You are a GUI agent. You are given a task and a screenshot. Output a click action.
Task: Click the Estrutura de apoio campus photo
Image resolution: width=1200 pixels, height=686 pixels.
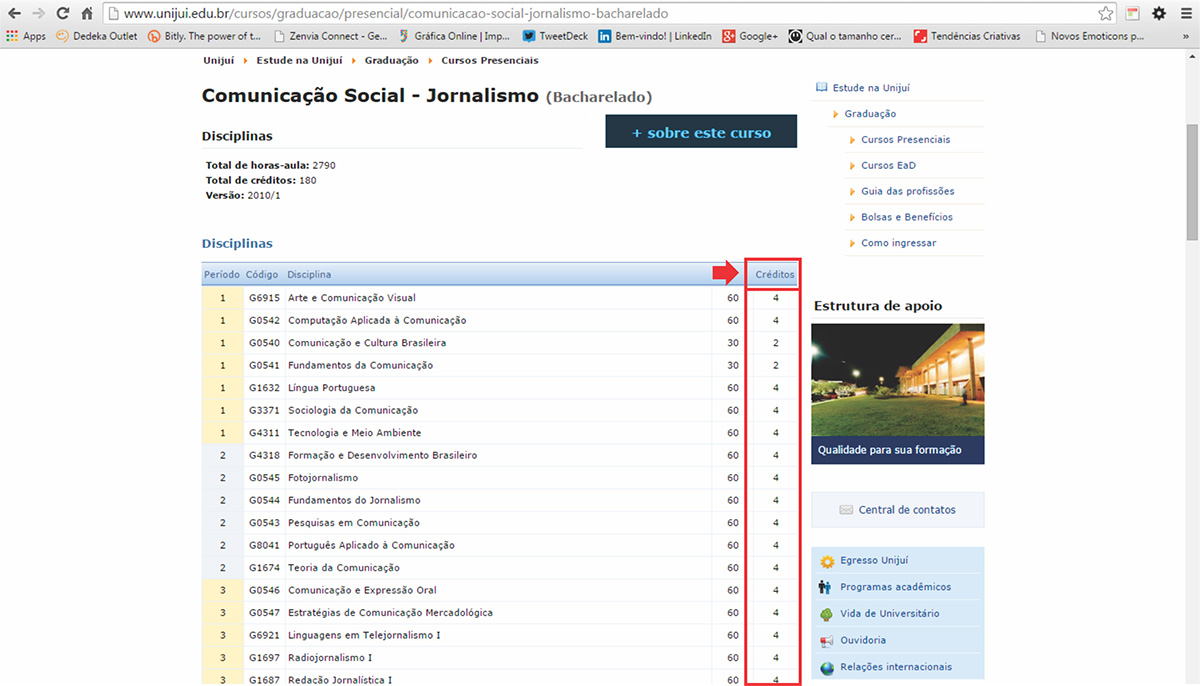pyautogui.click(x=898, y=379)
